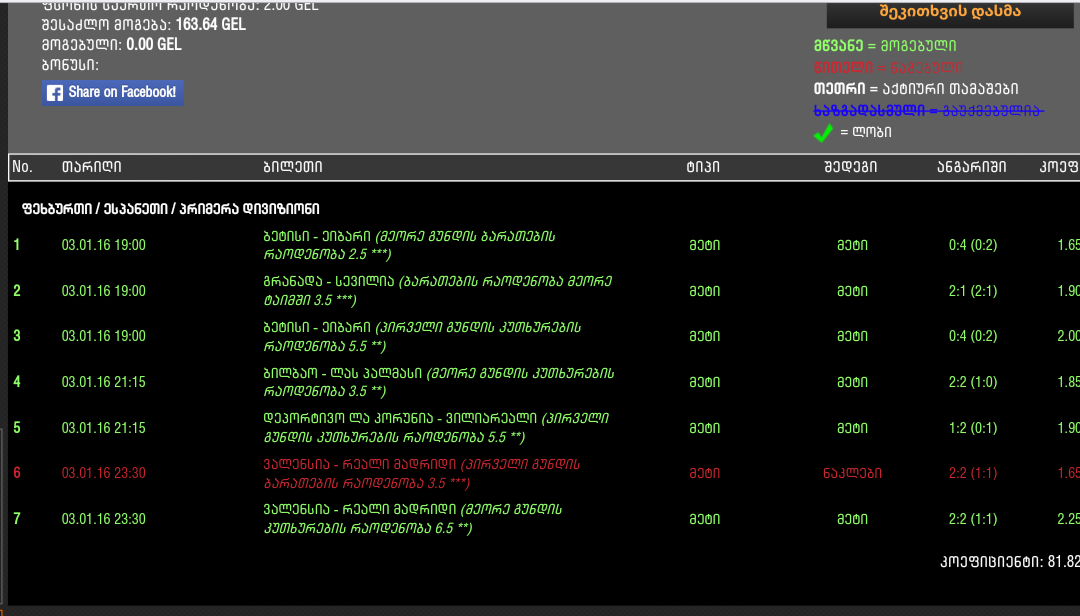
Task: Click the row number 6 in red
Action: tap(17, 473)
